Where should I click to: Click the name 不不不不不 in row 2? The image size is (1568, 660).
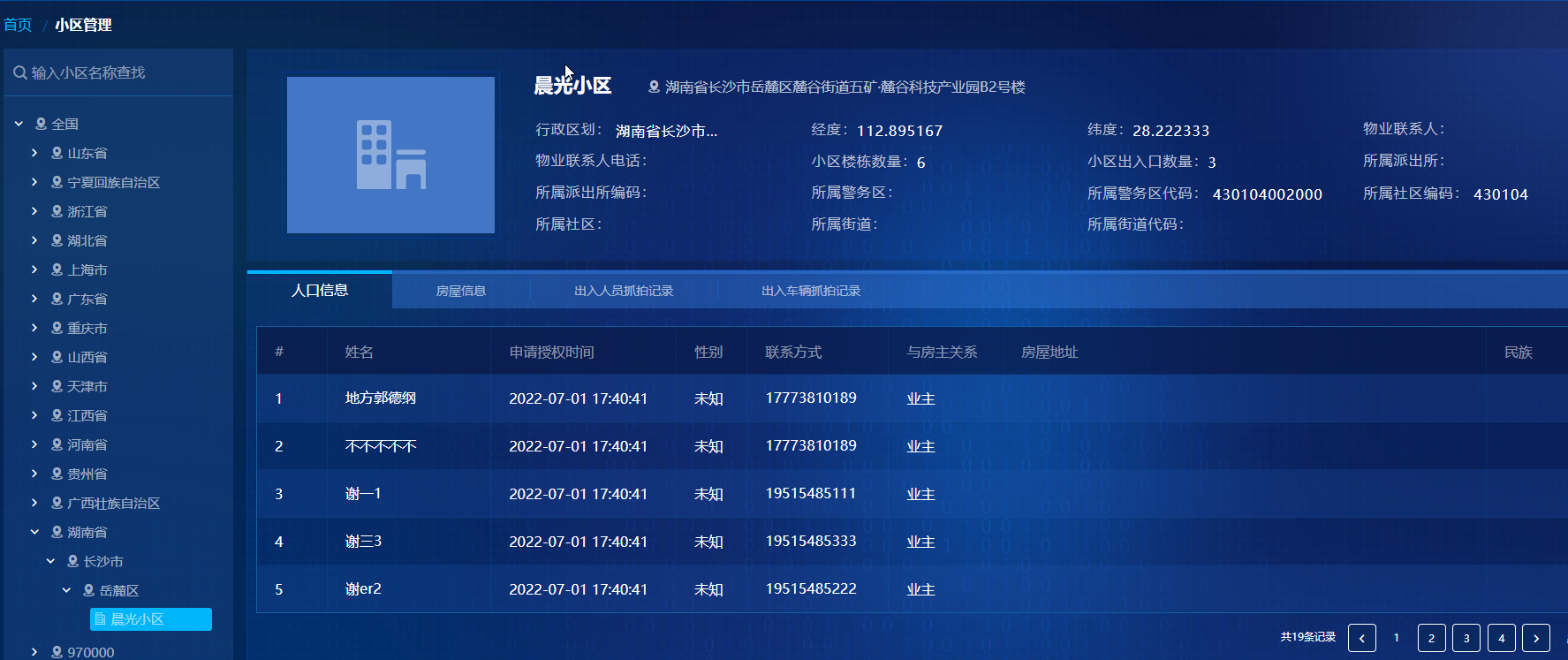381,446
